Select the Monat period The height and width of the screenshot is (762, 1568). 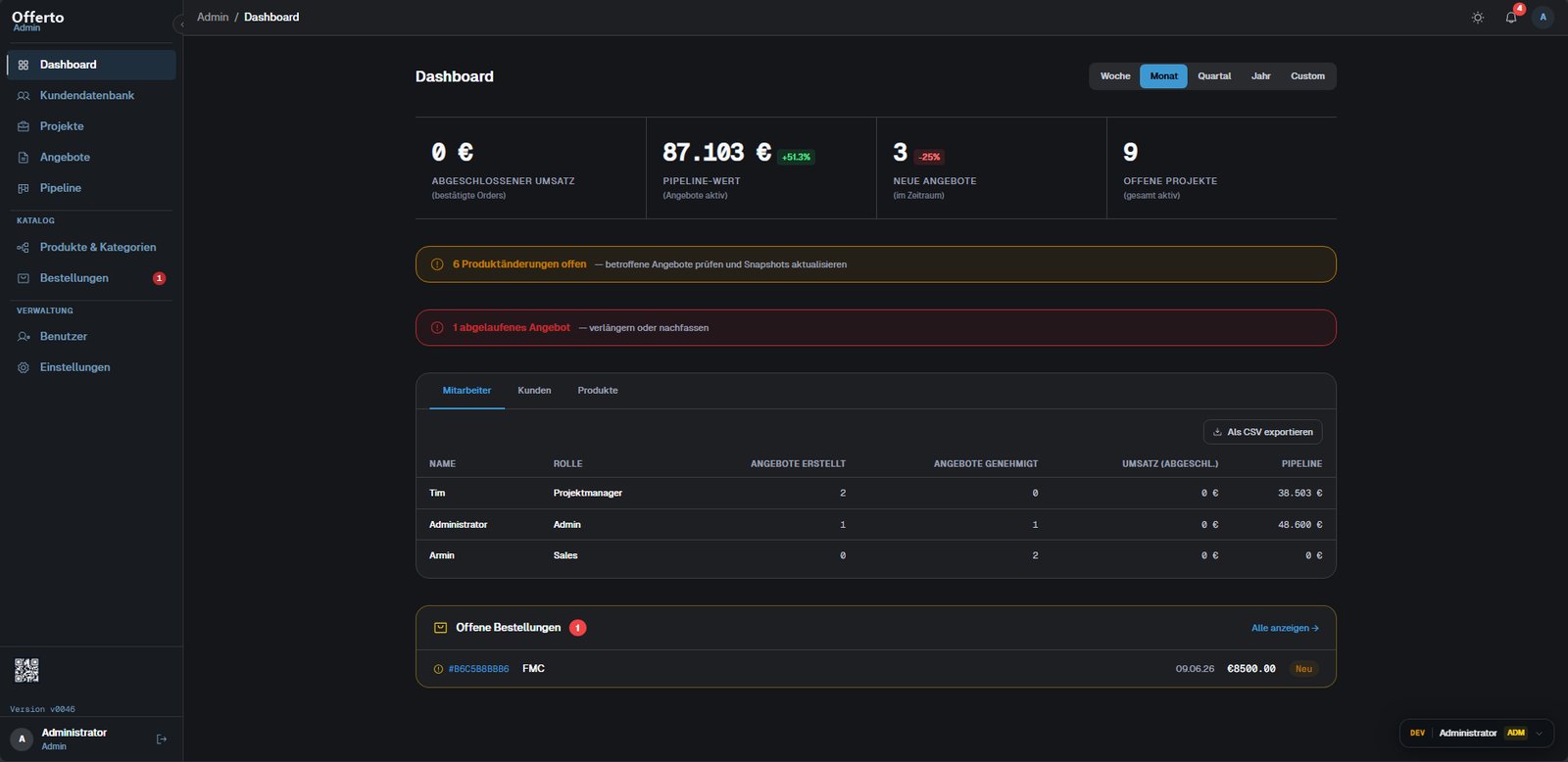coord(1163,76)
